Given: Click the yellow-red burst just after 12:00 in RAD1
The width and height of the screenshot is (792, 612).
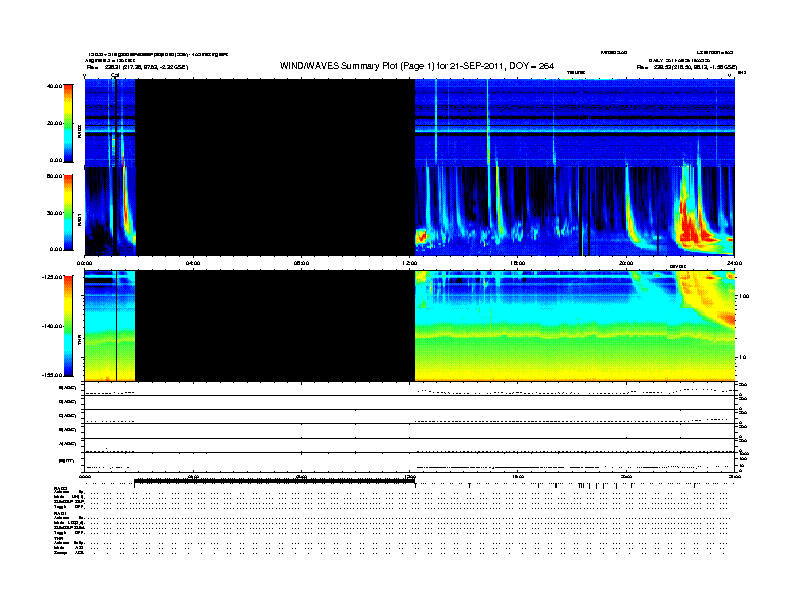Looking at the screenshot, I should click(421, 236).
